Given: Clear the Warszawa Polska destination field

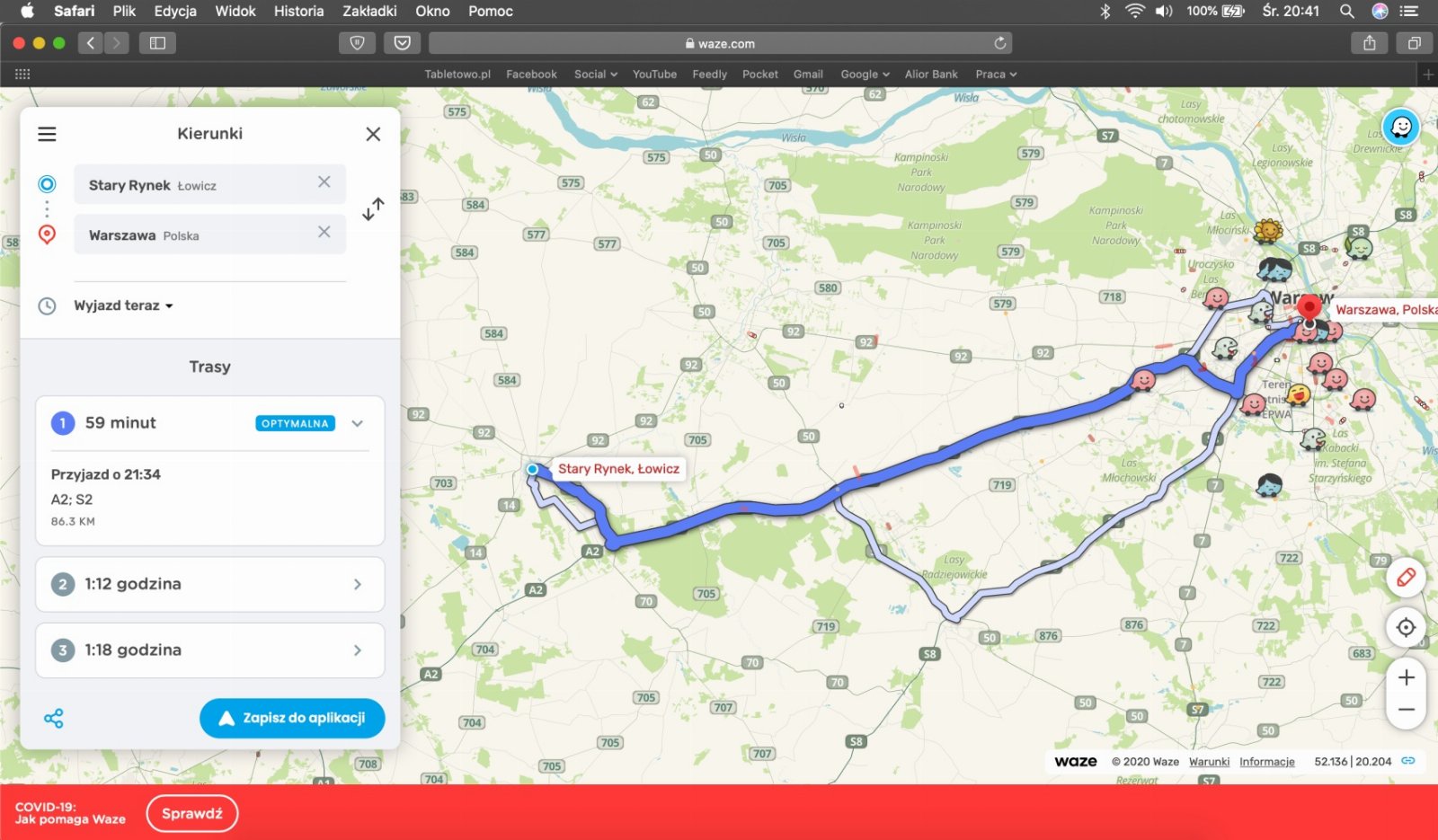Looking at the screenshot, I should pos(324,232).
